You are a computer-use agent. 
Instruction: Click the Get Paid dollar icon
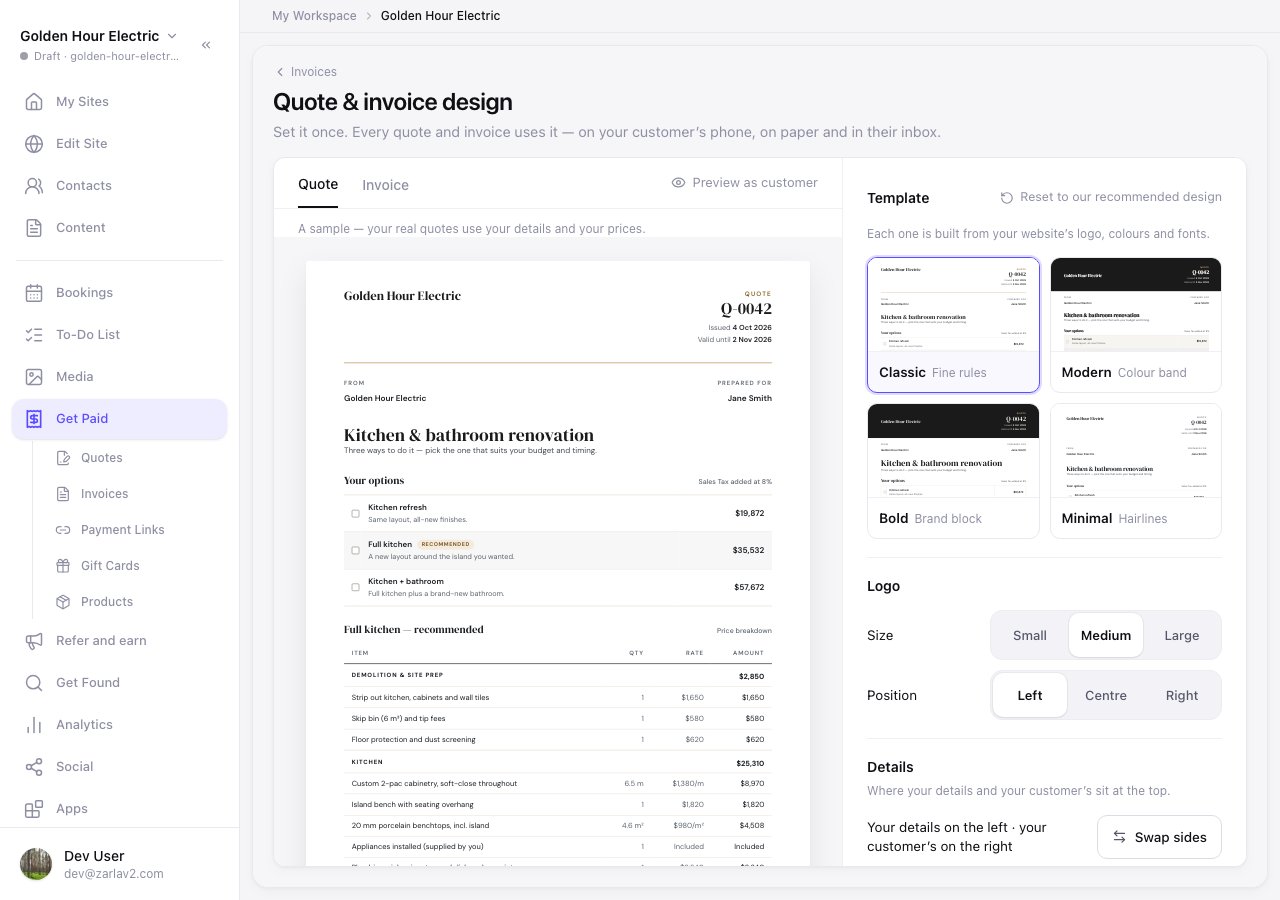click(34, 419)
